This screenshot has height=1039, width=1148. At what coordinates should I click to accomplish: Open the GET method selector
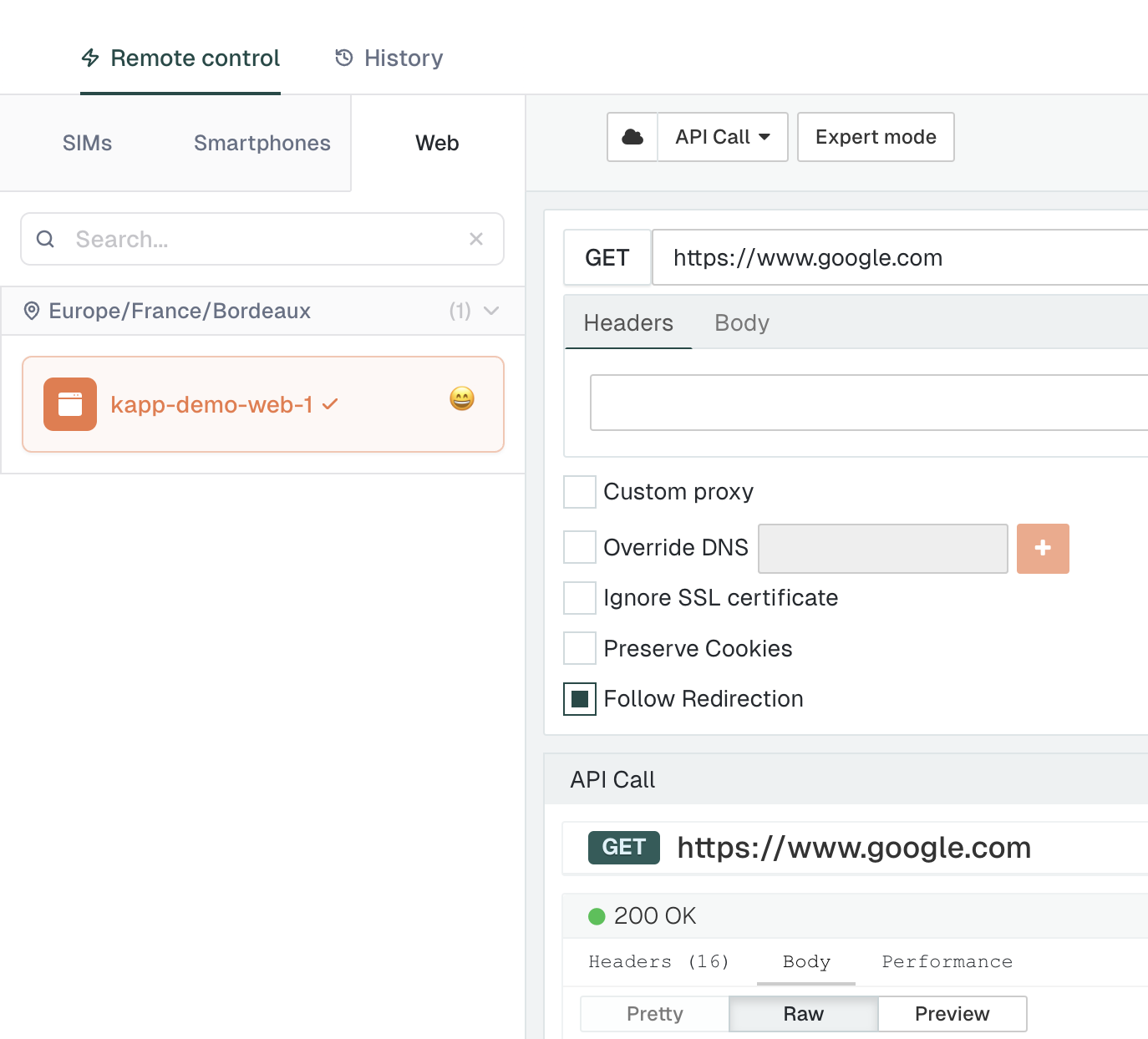point(607,258)
